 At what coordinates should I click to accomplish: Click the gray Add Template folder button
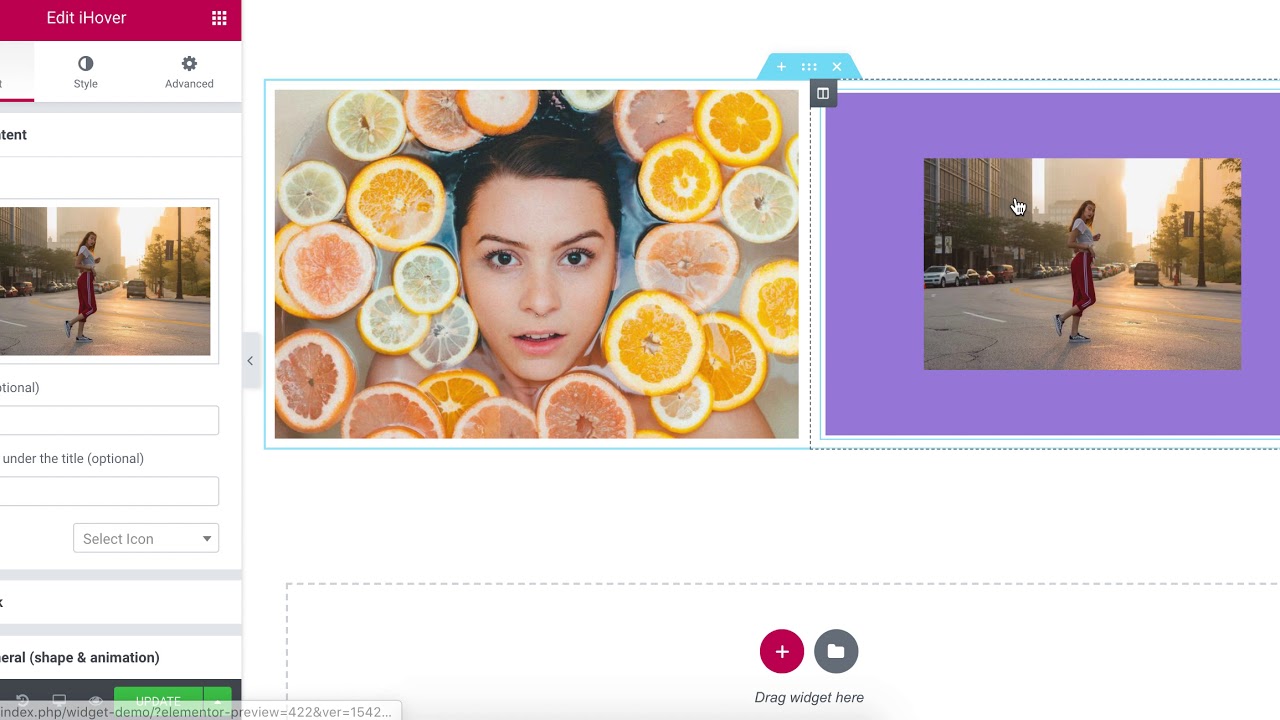[836, 651]
